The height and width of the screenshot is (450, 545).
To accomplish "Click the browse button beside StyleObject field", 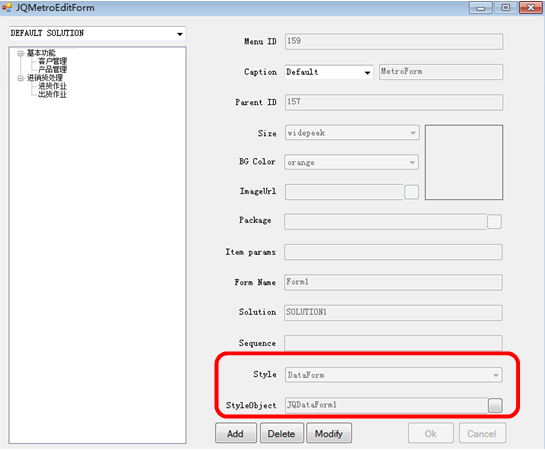I will 495,405.
